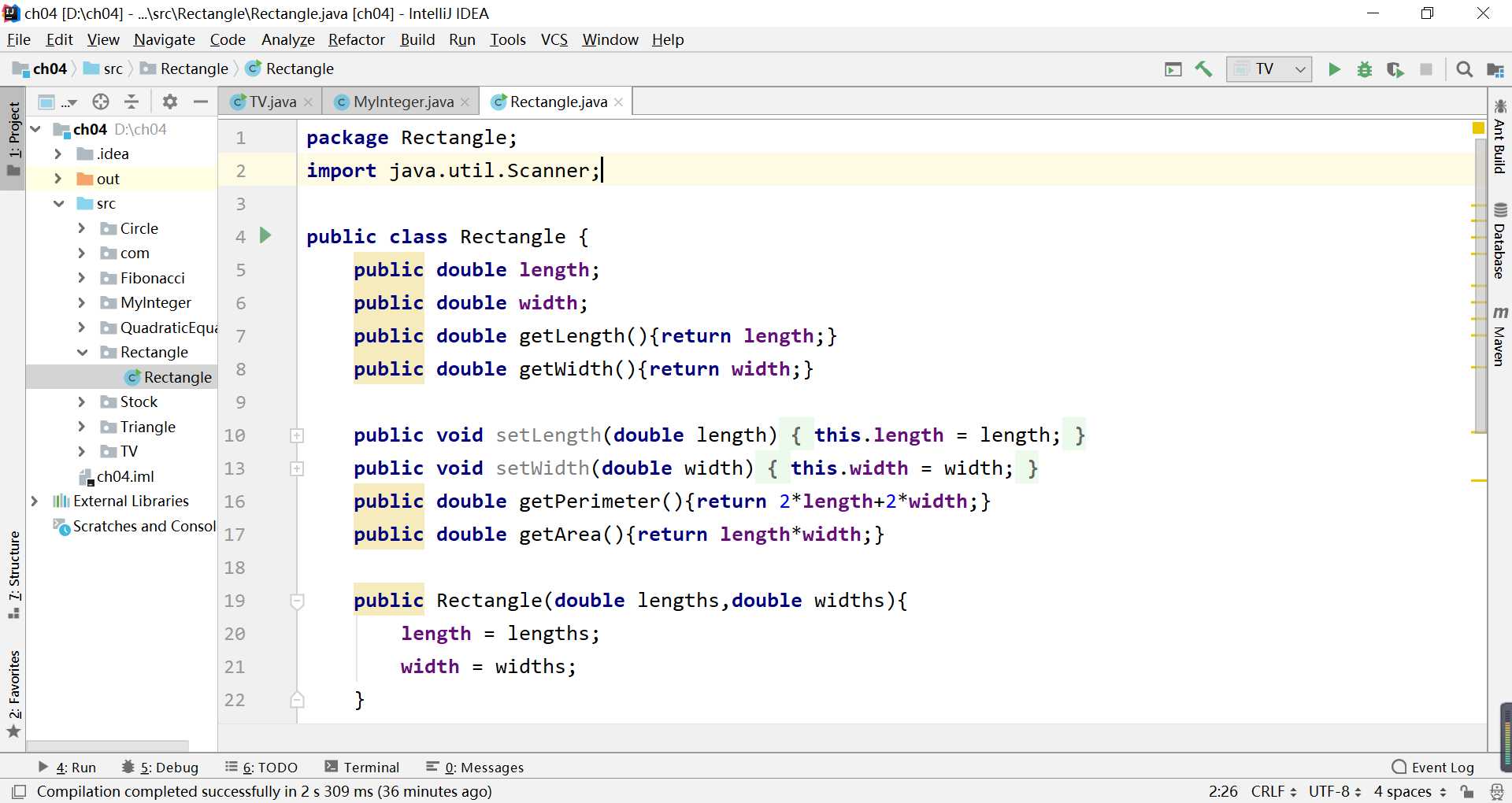Open Project panel settings gear
This screenshot has width=1512, height=803.
coord(169,102)
